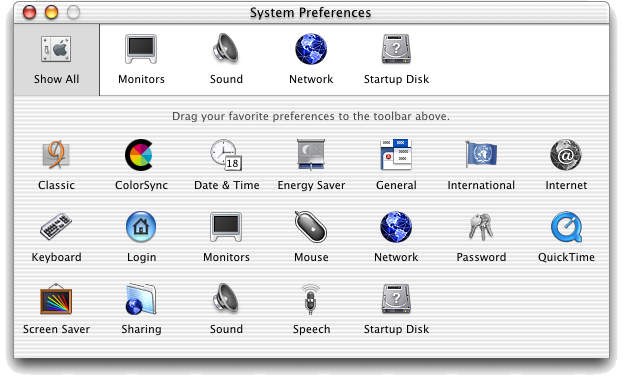The image size is (623, 381).
Task: Click the Show All toolbar button
Action: 56,60
